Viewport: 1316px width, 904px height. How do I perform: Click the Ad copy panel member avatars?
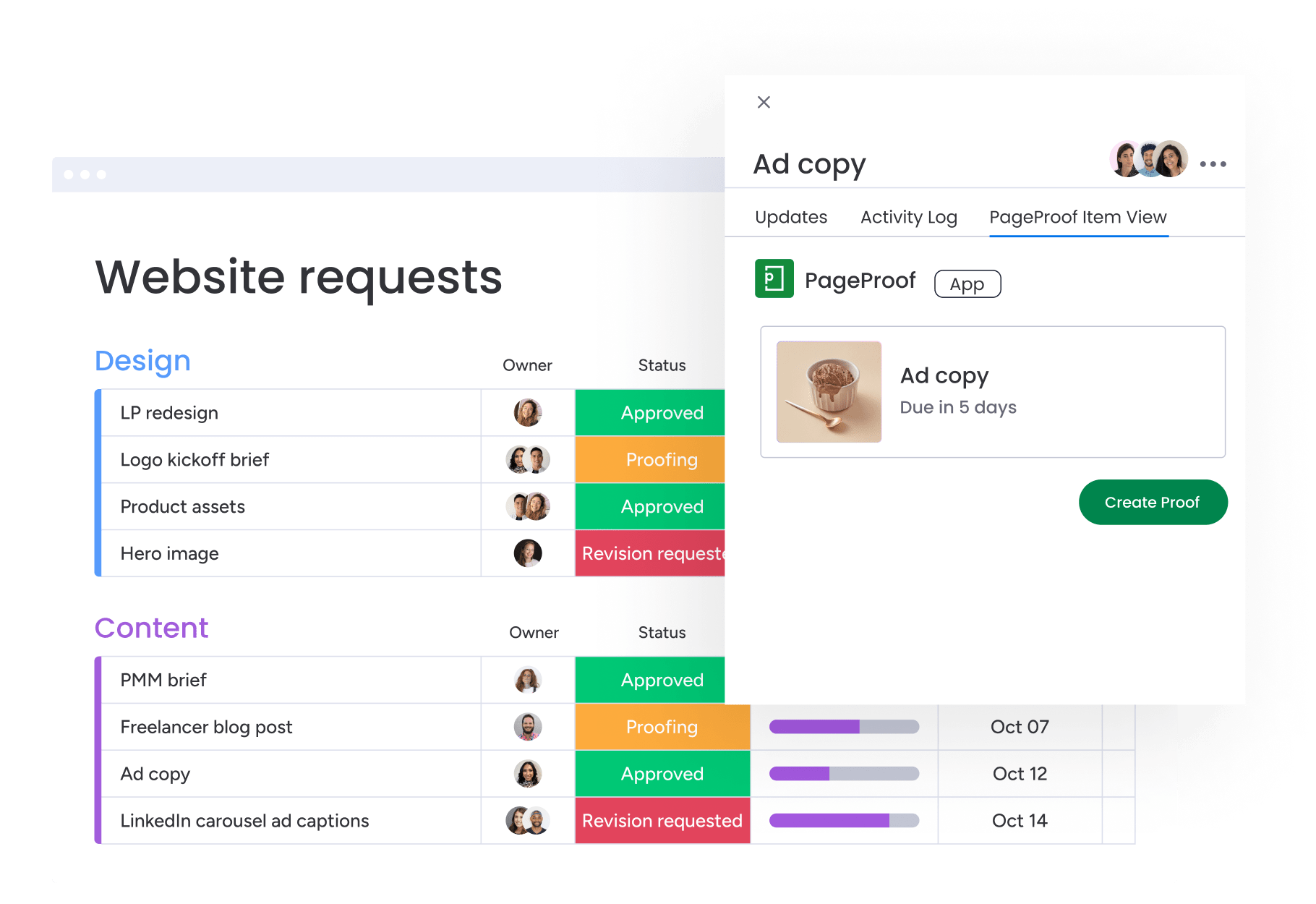tap(1148, 159)
